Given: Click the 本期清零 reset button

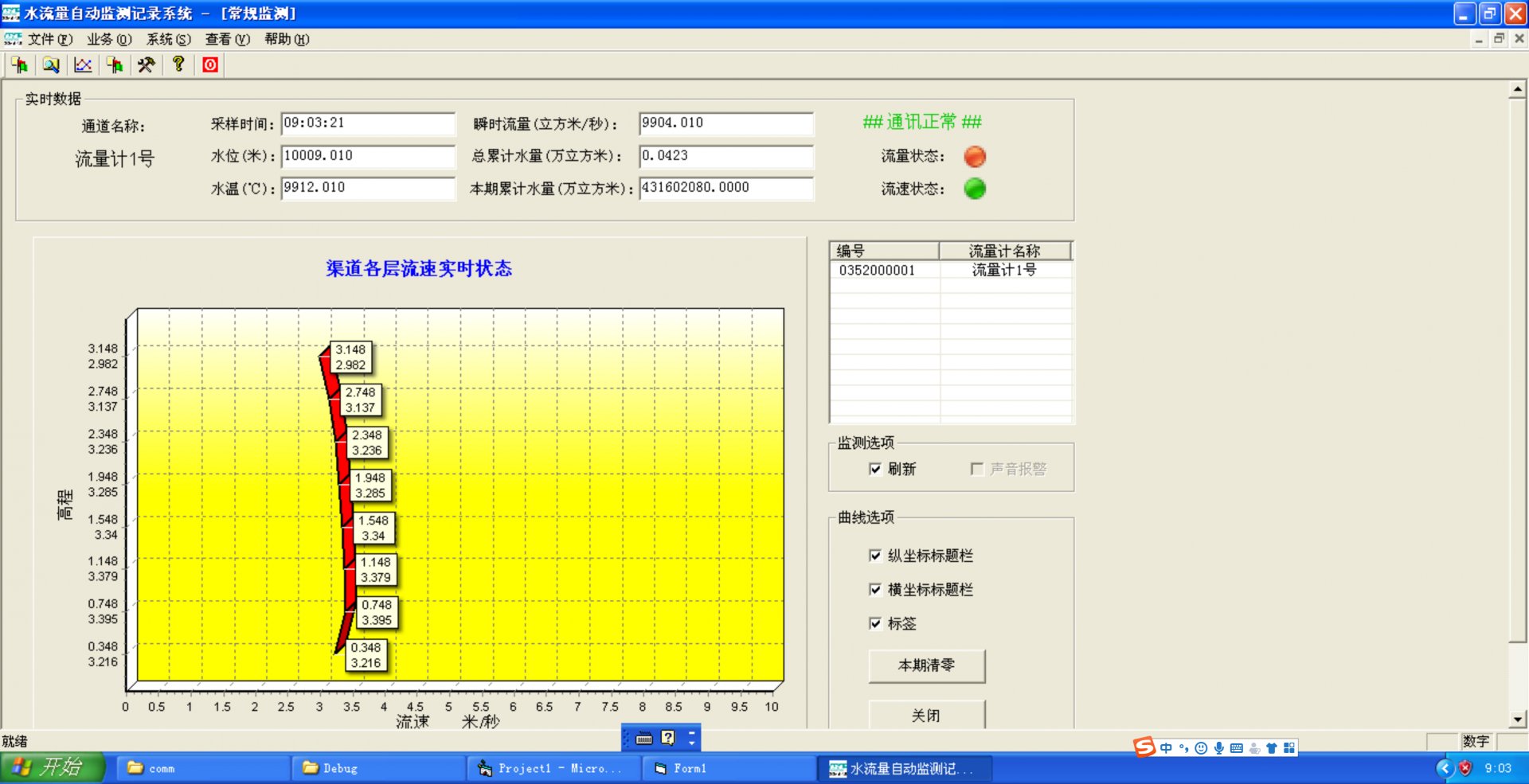Looking at the screenshot, I should click(x=927, y=666).
